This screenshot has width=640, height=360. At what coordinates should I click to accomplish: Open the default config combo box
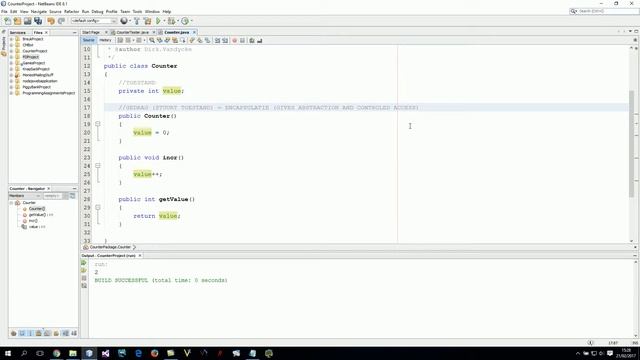[x=94, y=21]
